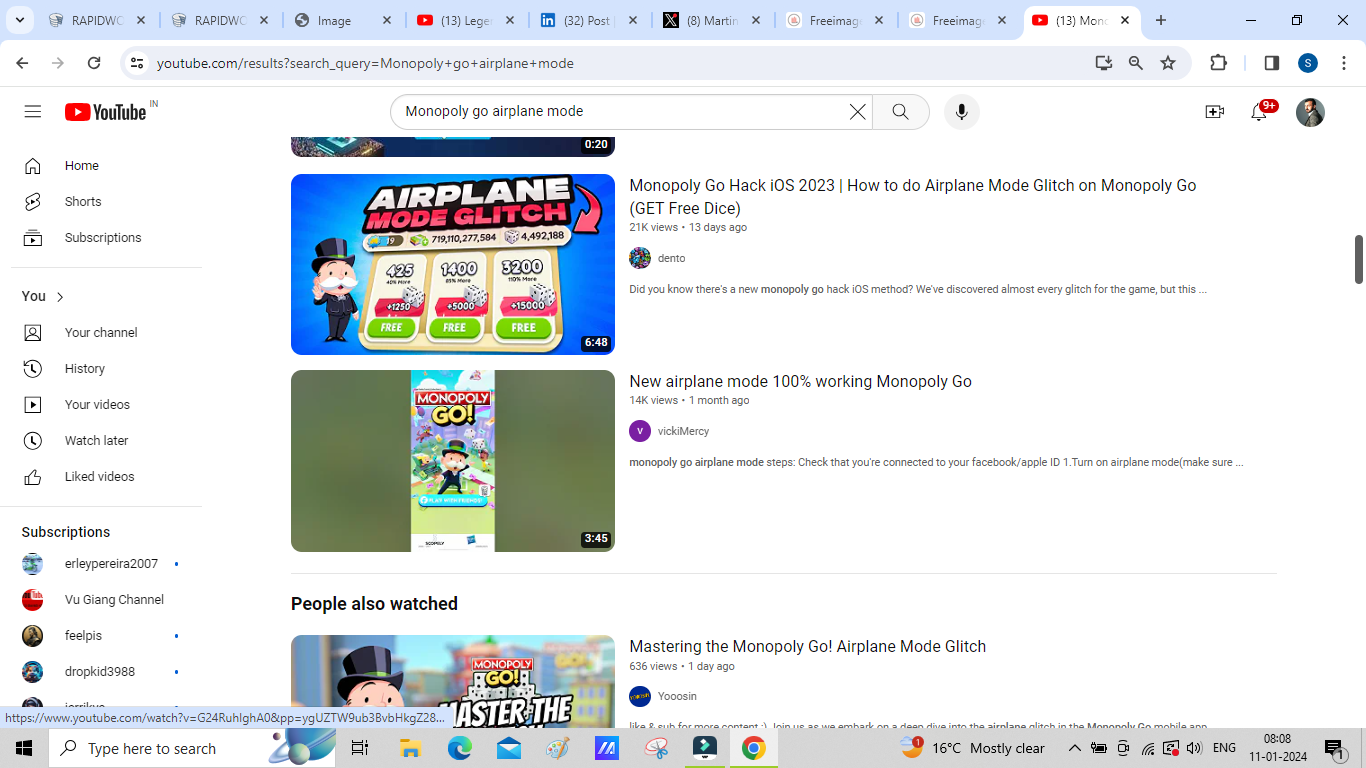Open New airplane mode 100% working title

pyautogui.click(x=800, y=382)
